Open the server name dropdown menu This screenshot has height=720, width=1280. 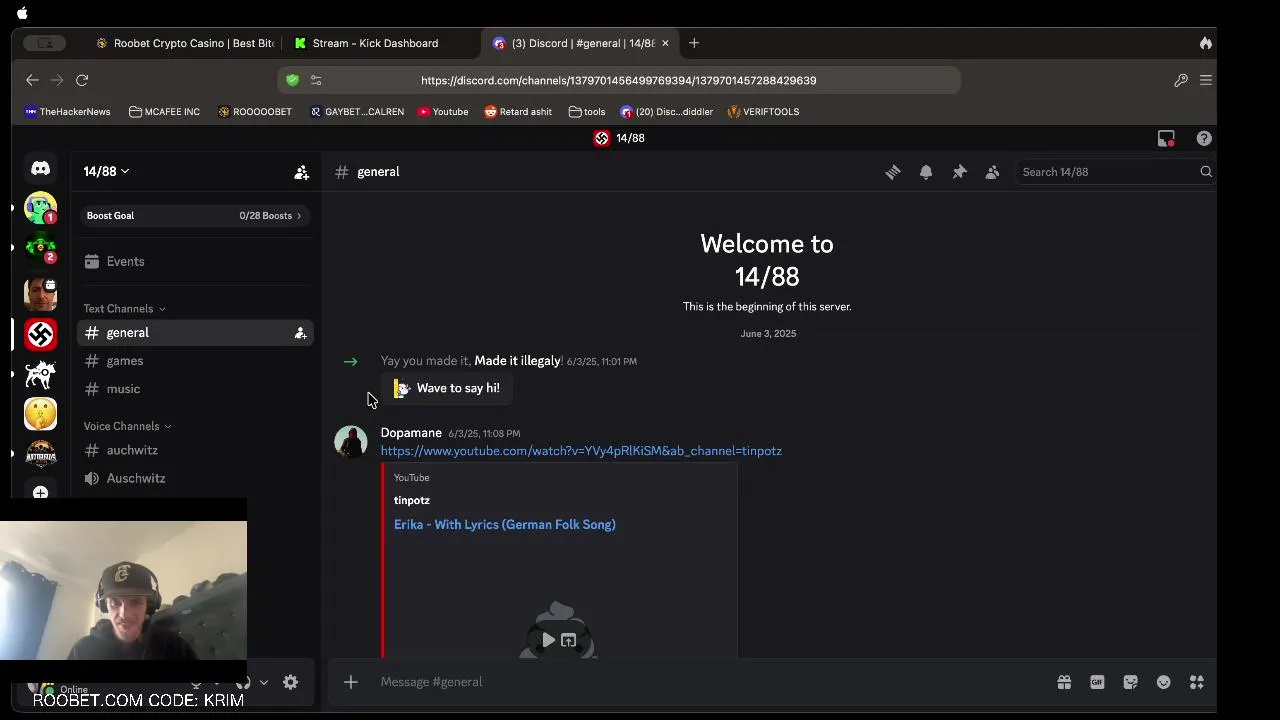coord(106,171)
